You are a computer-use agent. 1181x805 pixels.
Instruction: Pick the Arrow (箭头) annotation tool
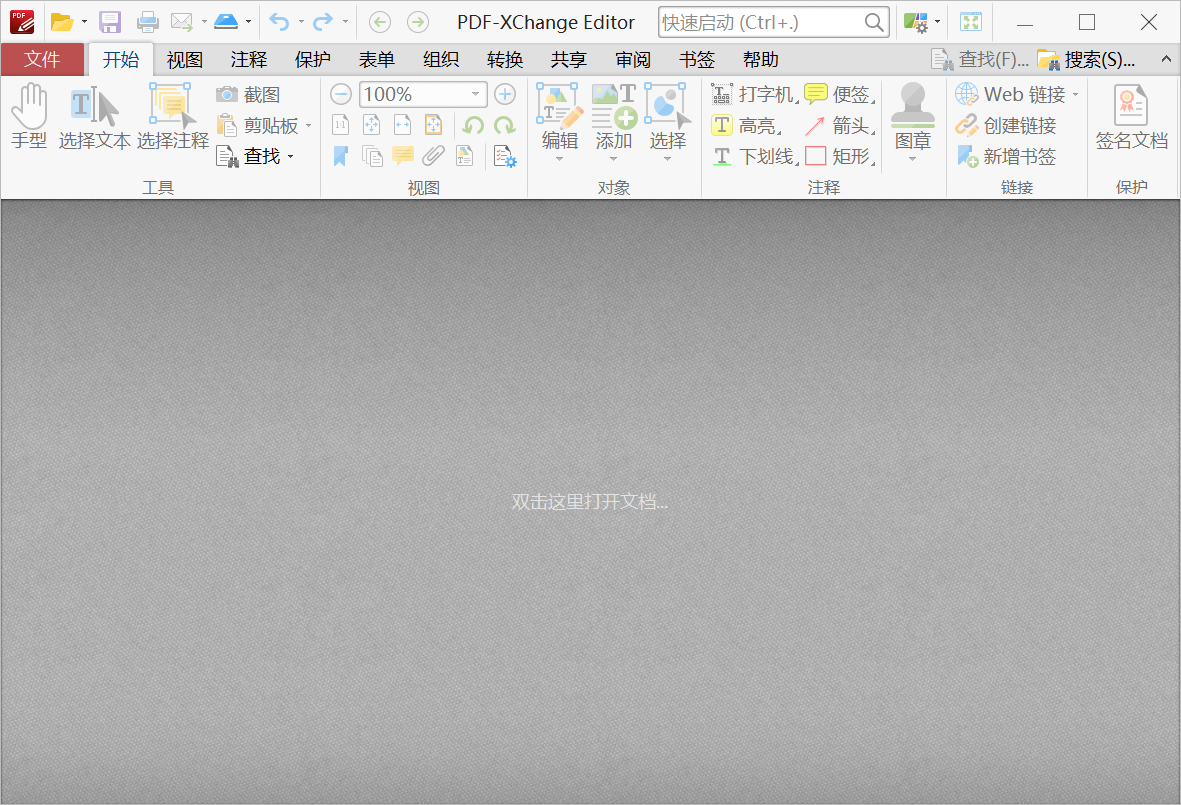point(839,126)
